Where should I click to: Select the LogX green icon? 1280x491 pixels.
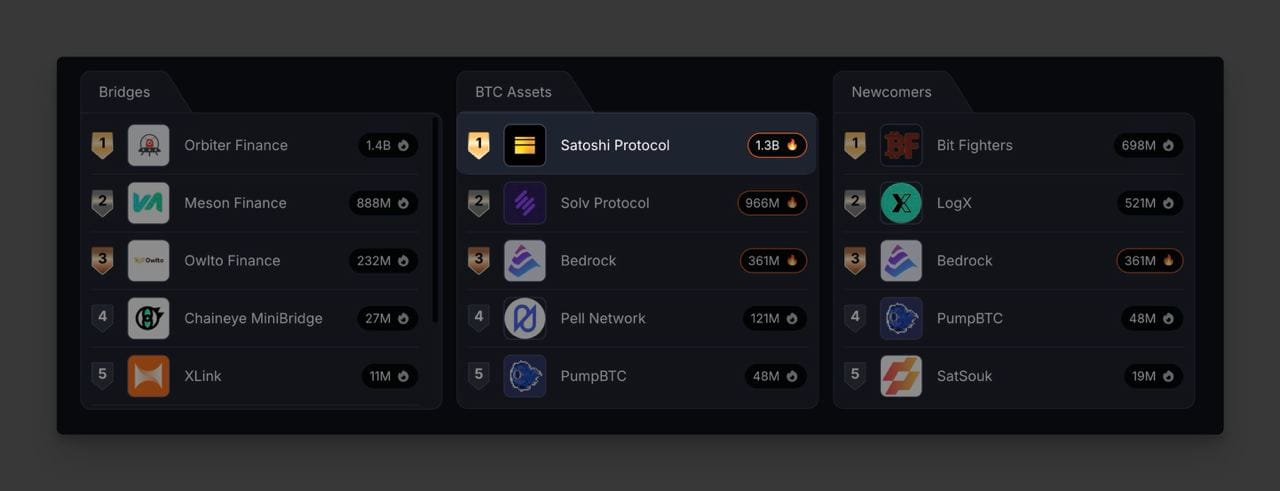point(901,203)
